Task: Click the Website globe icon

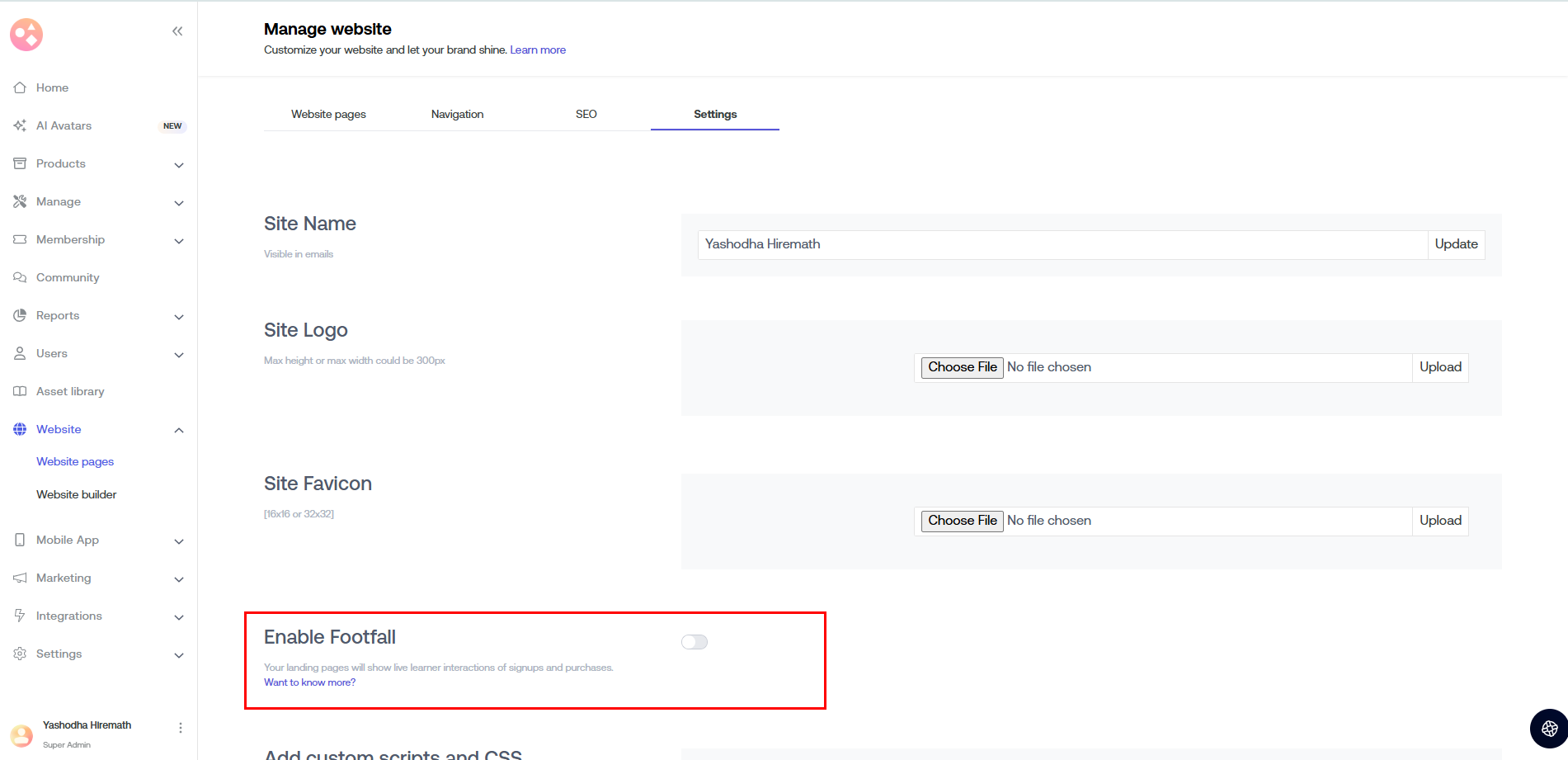Action: (x=20, y=429)
